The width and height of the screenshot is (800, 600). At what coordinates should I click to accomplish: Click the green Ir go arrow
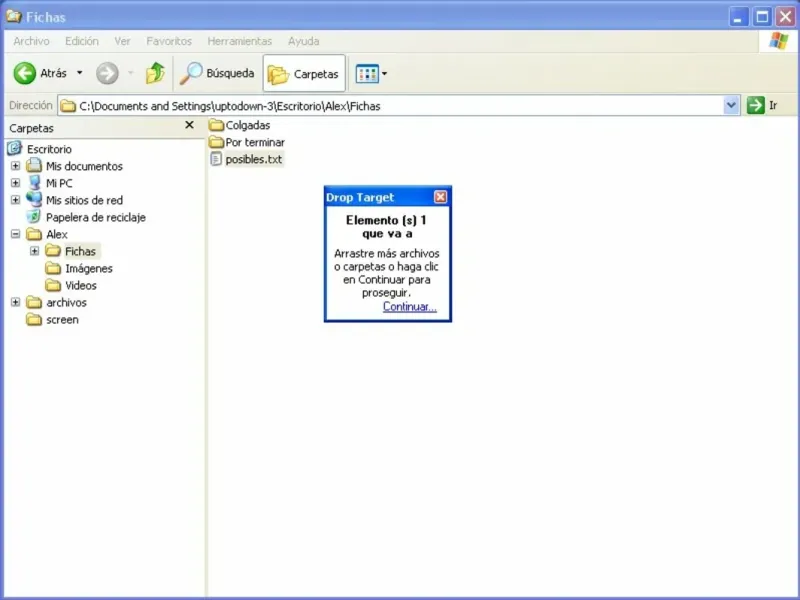755,105
